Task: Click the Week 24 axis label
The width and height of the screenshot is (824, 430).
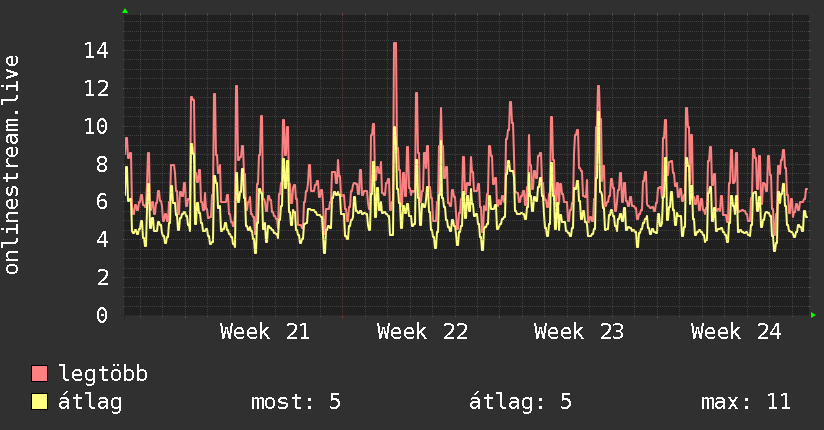Action: (x=736, y=332)
